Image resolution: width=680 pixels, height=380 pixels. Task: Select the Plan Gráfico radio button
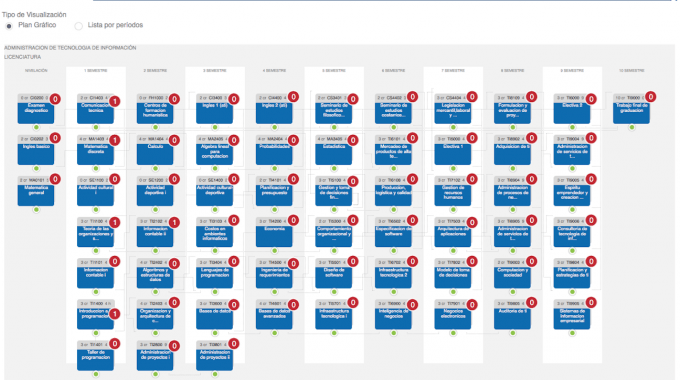[9, 26]
